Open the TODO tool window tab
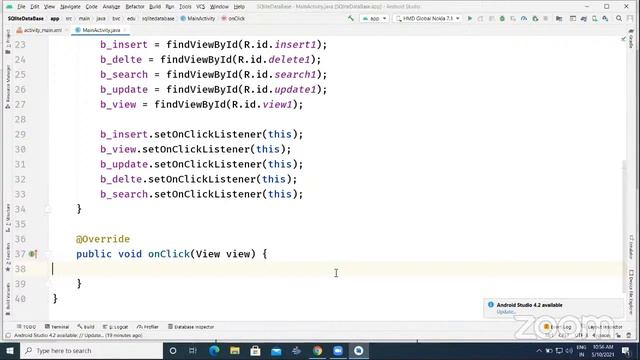 point(26,327)
